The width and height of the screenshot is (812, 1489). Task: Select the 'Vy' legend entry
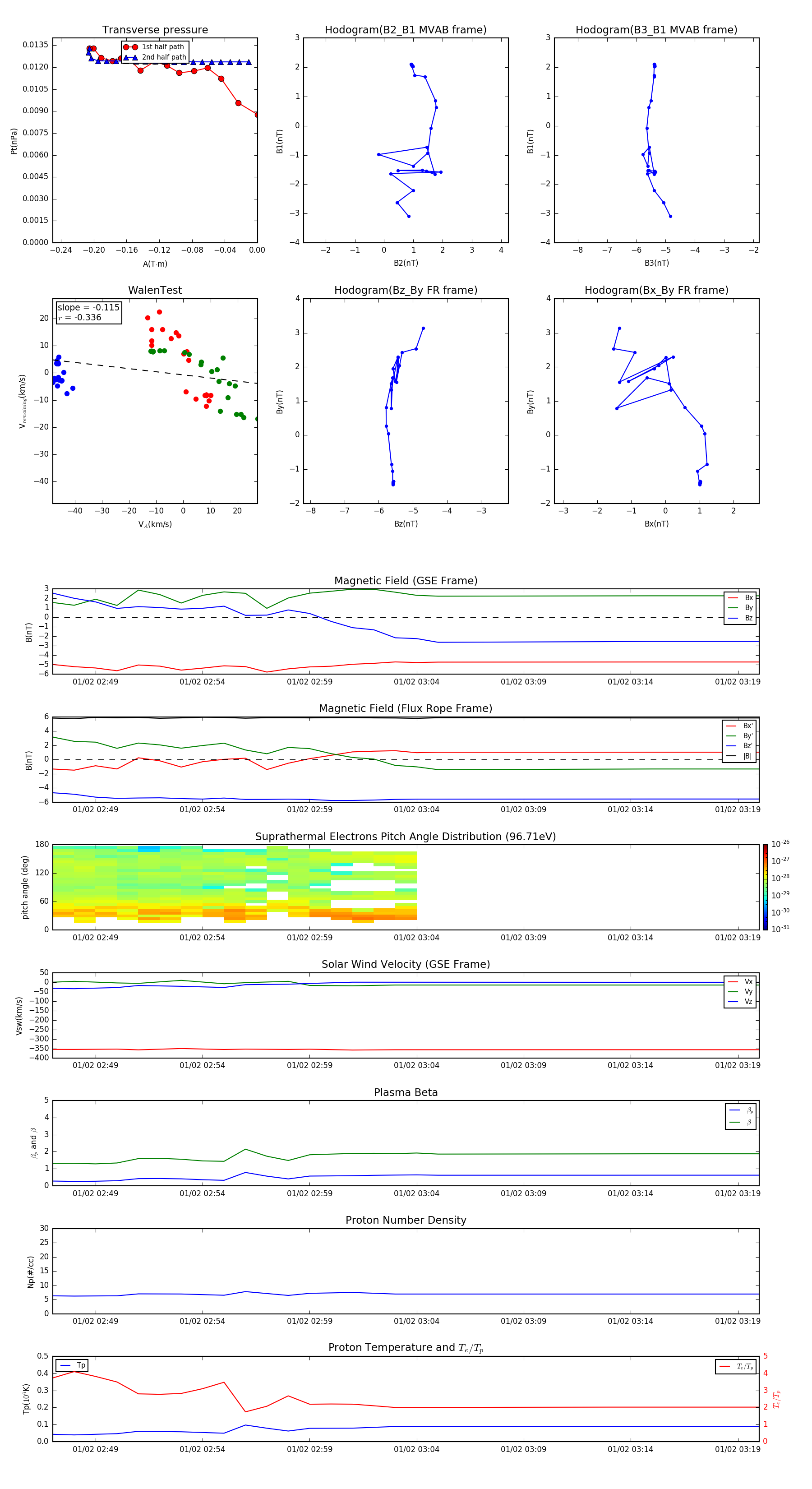point(740,991)
